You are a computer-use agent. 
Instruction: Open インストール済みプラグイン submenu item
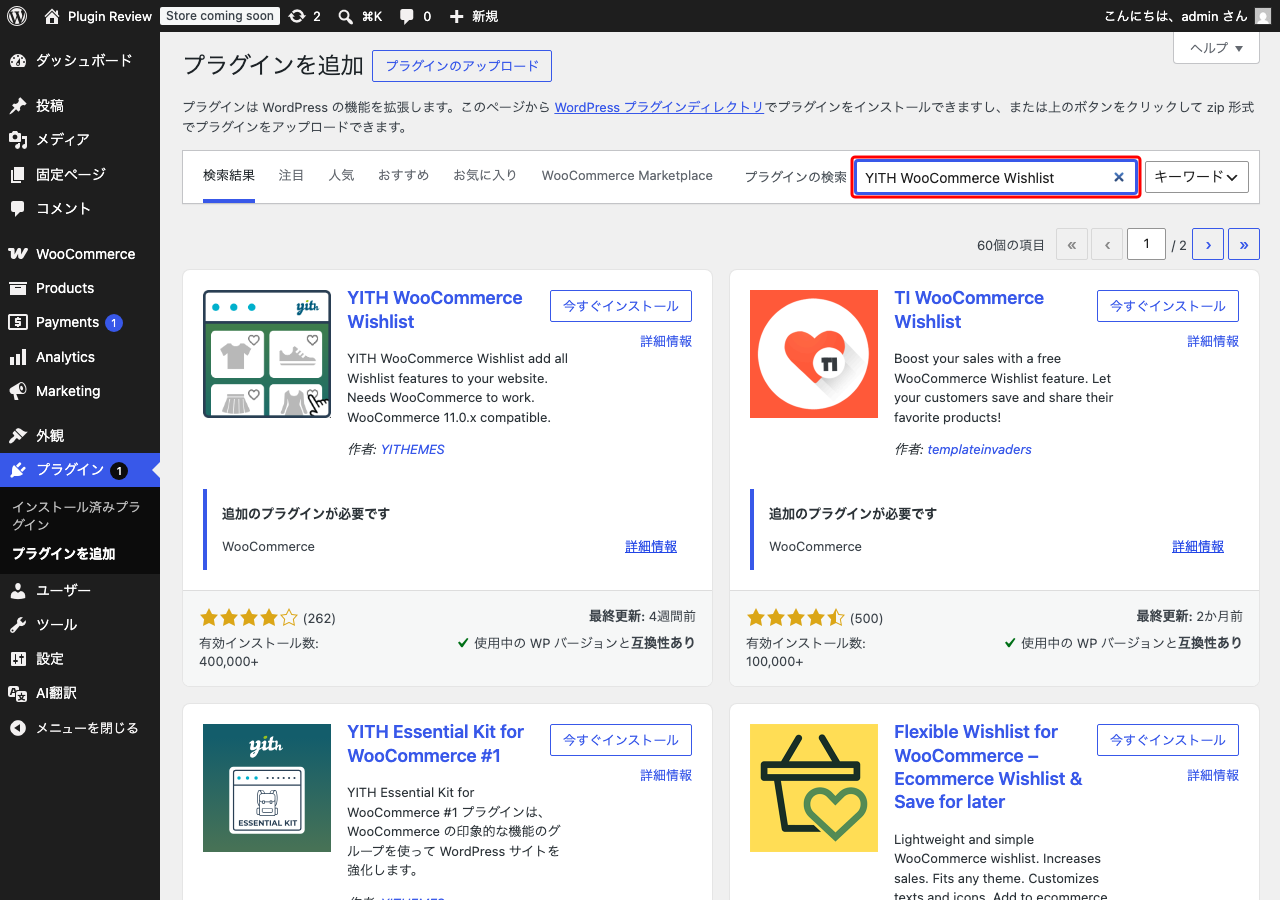pos(80,516)
